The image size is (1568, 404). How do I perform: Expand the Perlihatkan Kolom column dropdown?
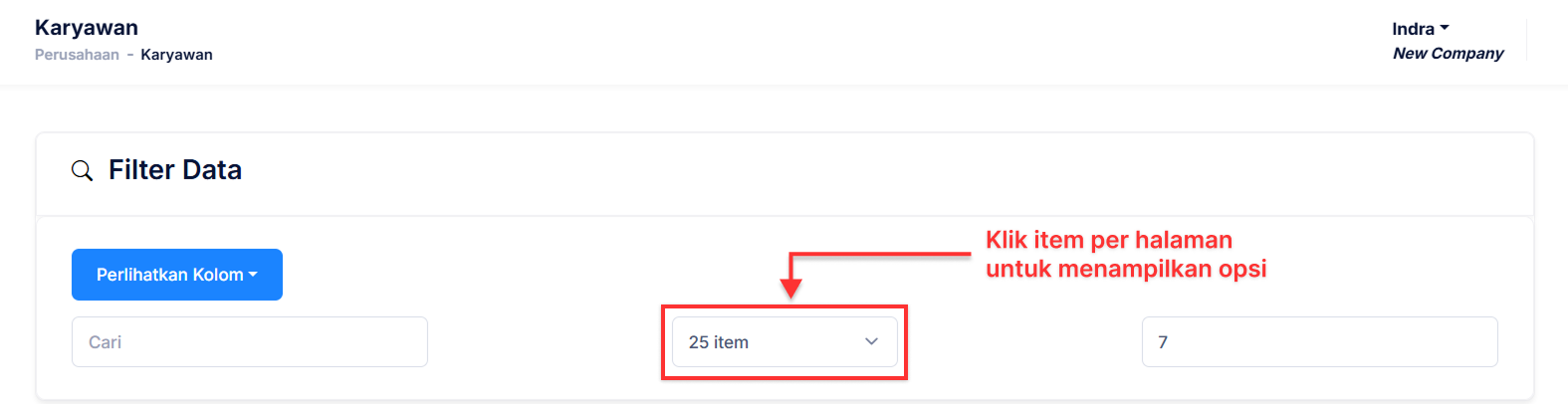[176, 275]
